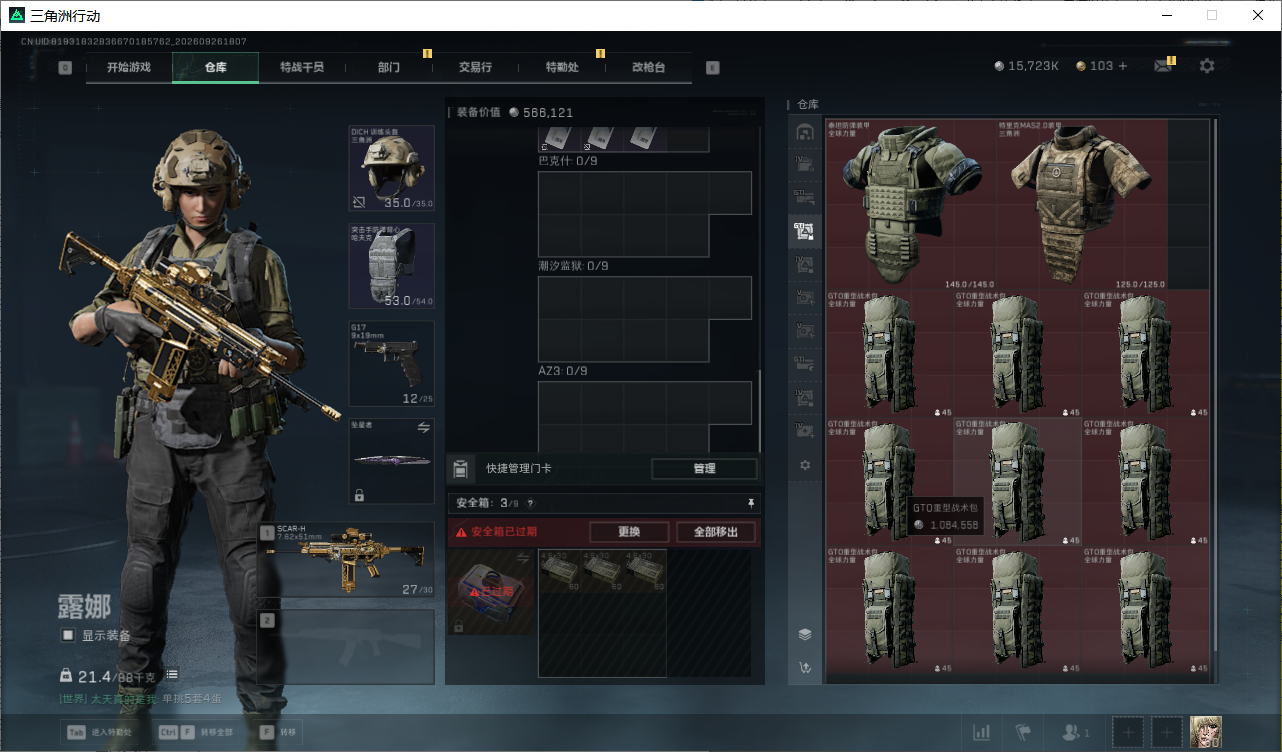
Task: Click the 更换 safe box button
Action: (629, 532)
